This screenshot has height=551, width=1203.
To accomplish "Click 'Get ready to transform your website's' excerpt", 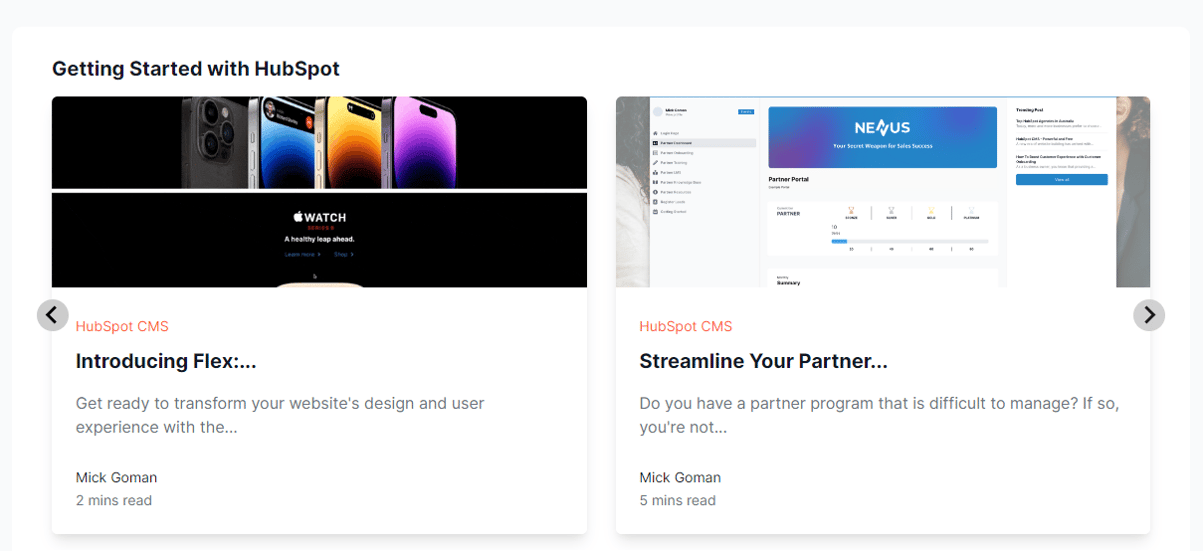I will 280,415.
